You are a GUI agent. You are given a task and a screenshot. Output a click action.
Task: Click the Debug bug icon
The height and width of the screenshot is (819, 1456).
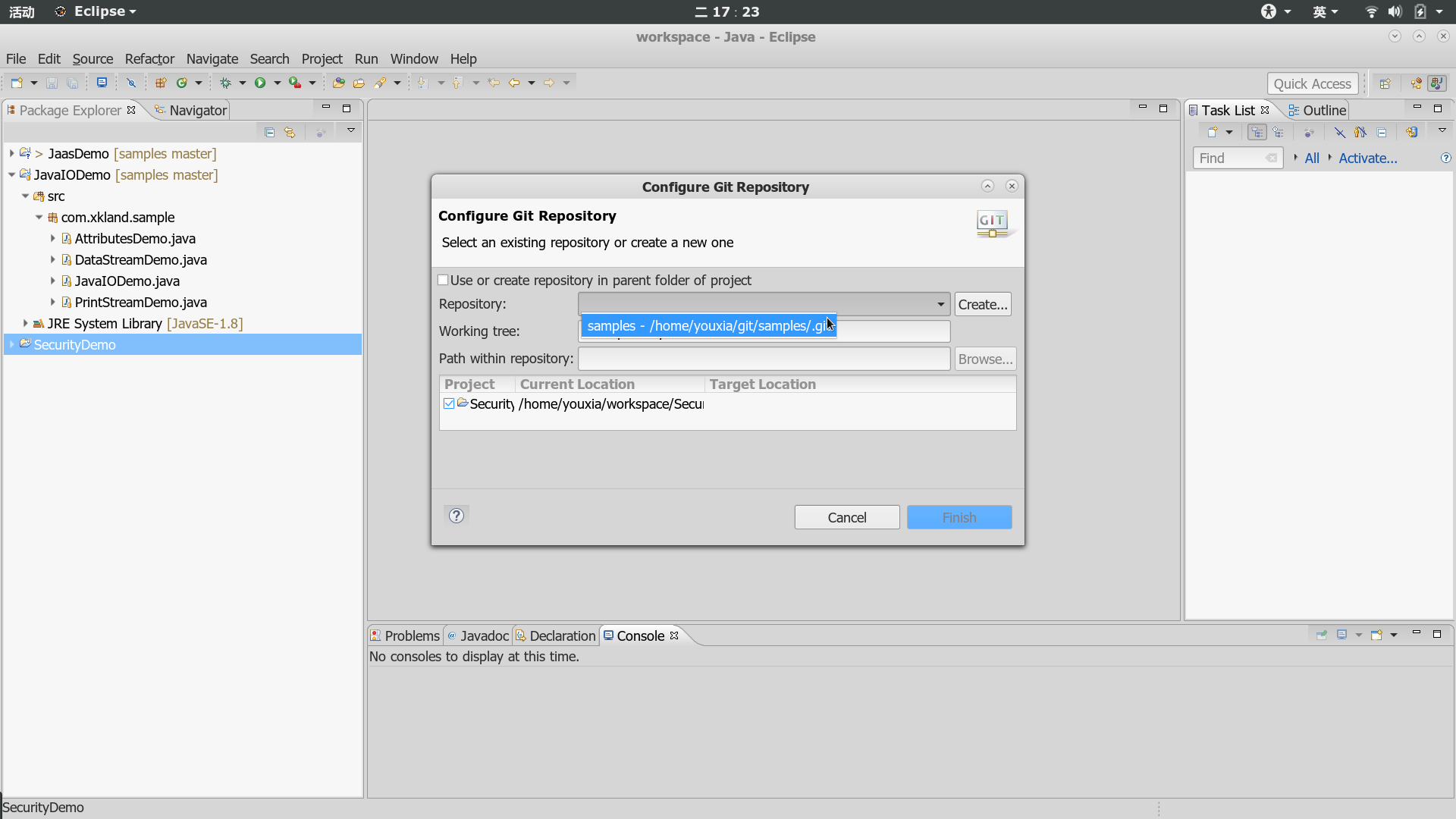pos(225,83)
